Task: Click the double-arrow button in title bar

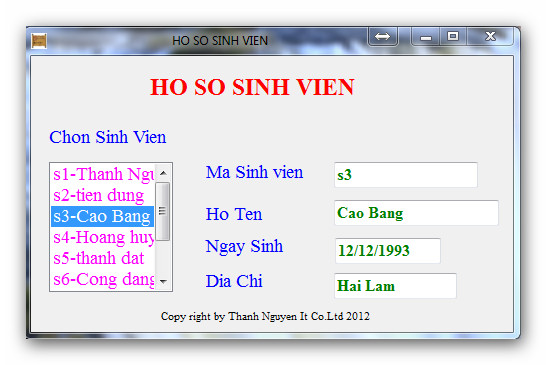Action: (383, 36)
